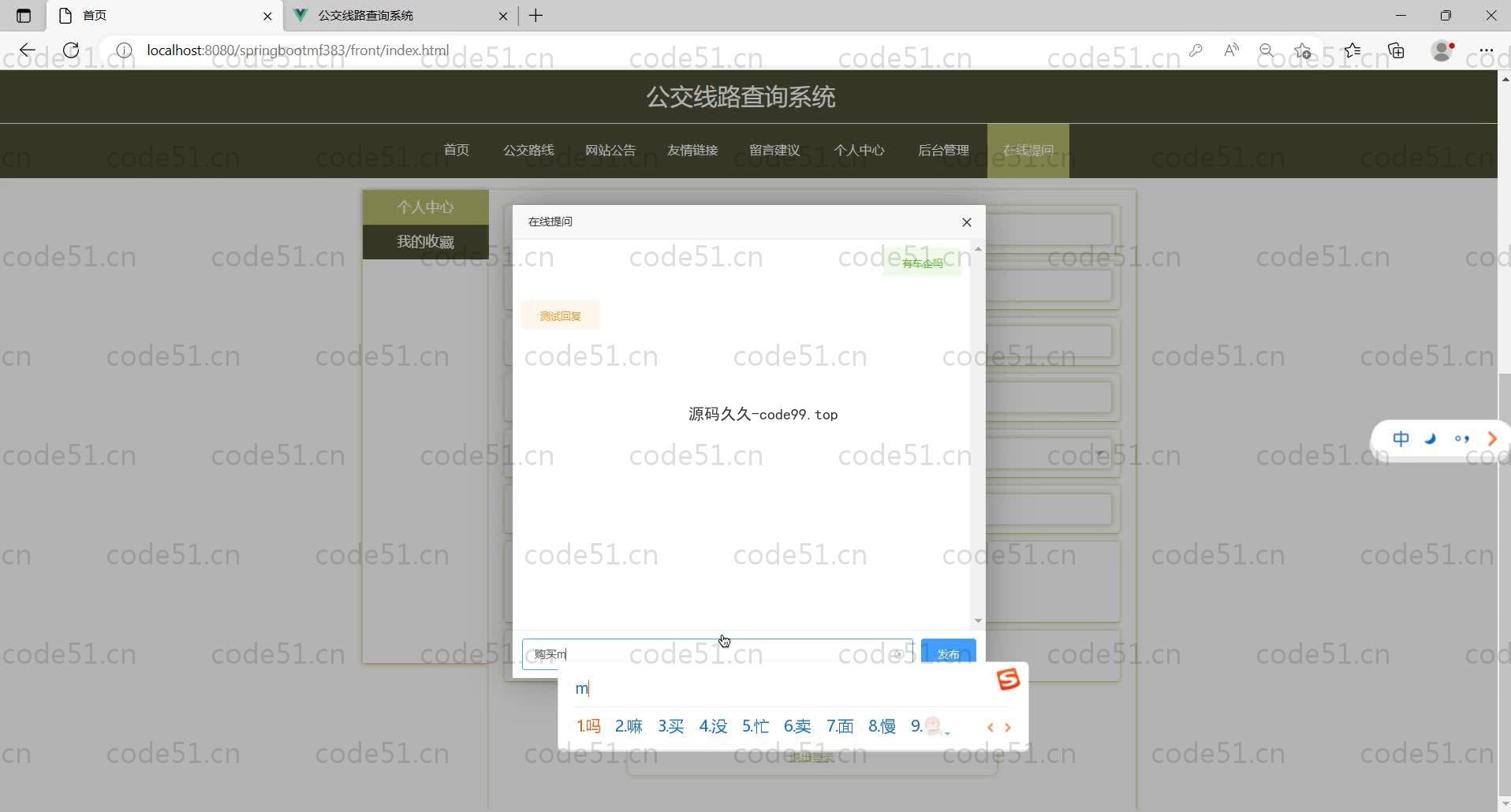Viewport: 1511px width, 812px height.
Task: Click the zoom out magnifier icon
Action: [x=1267, y=50]
